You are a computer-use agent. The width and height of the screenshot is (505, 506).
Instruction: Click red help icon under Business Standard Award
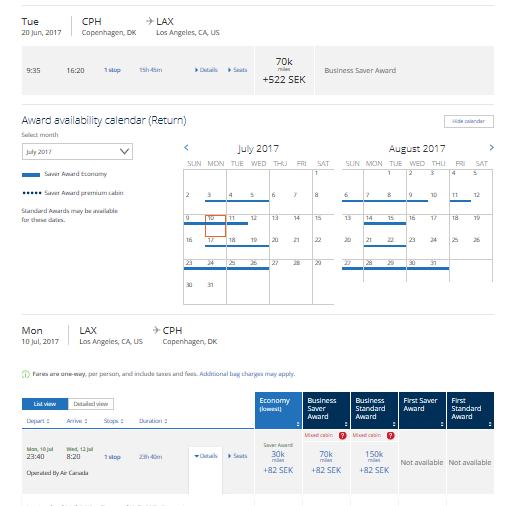[x=390, y=436]
